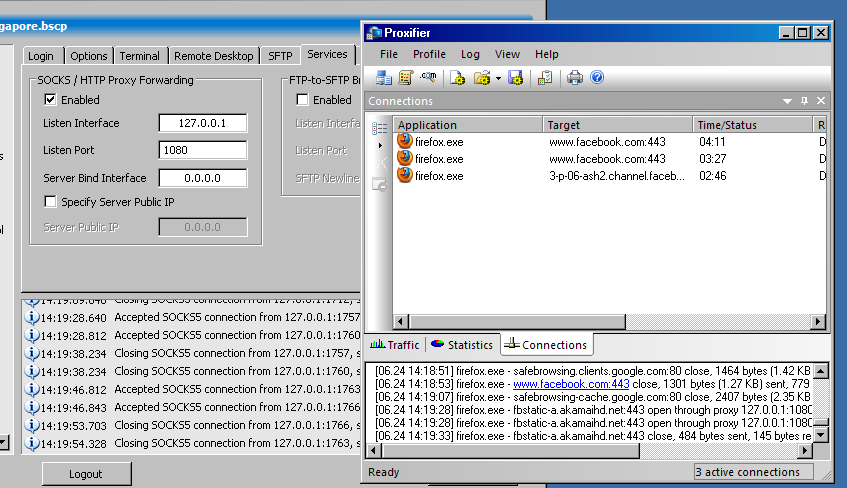
Task: Open the Profile menu in Proxifier
Action: (429, 54)
